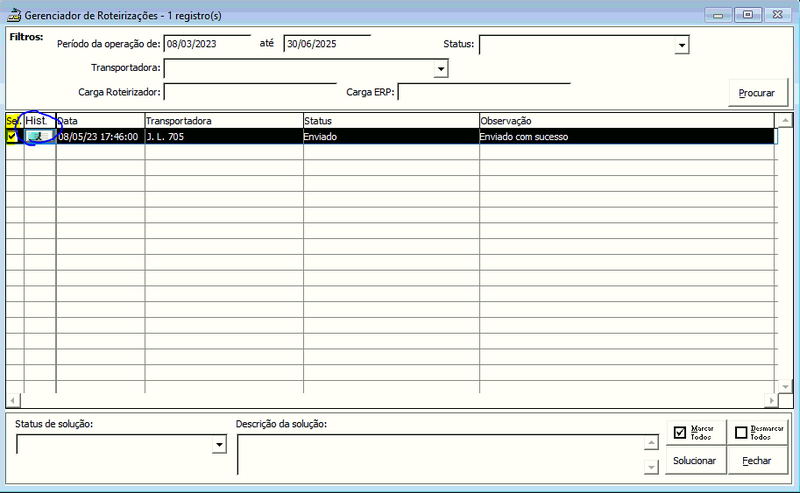Click the Status column header in grid
800x493 pixels.
click(391, 121)
